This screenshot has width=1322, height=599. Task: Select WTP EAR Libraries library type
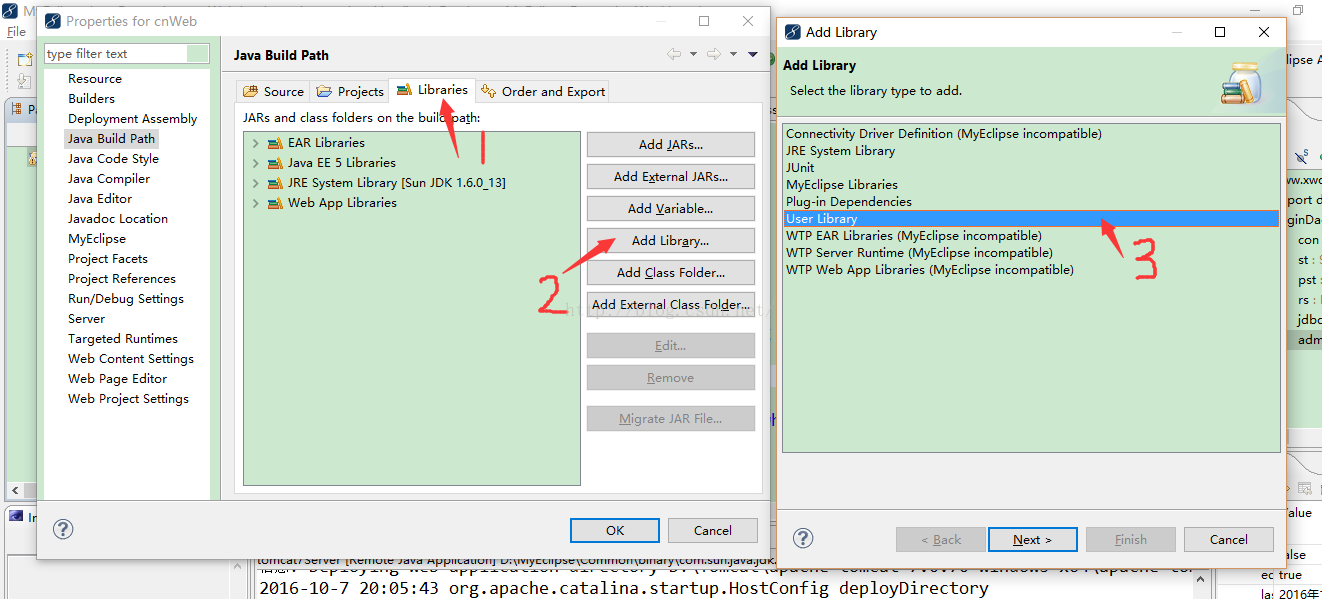click(914, 236)
